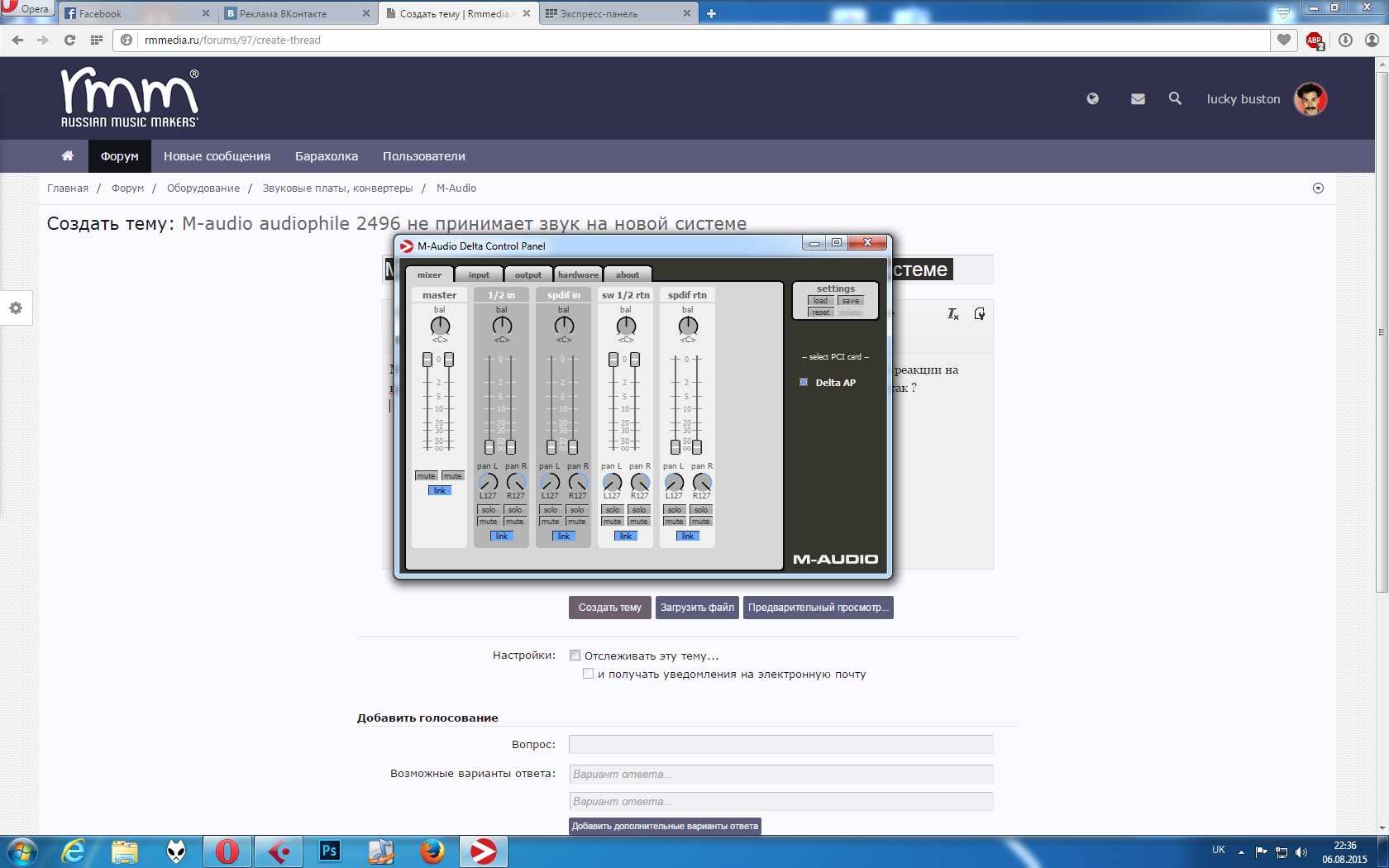This screenshot has height=868, width=1389.
Task: Click 'Предварительный просмотр...' button
Action: 819,608
